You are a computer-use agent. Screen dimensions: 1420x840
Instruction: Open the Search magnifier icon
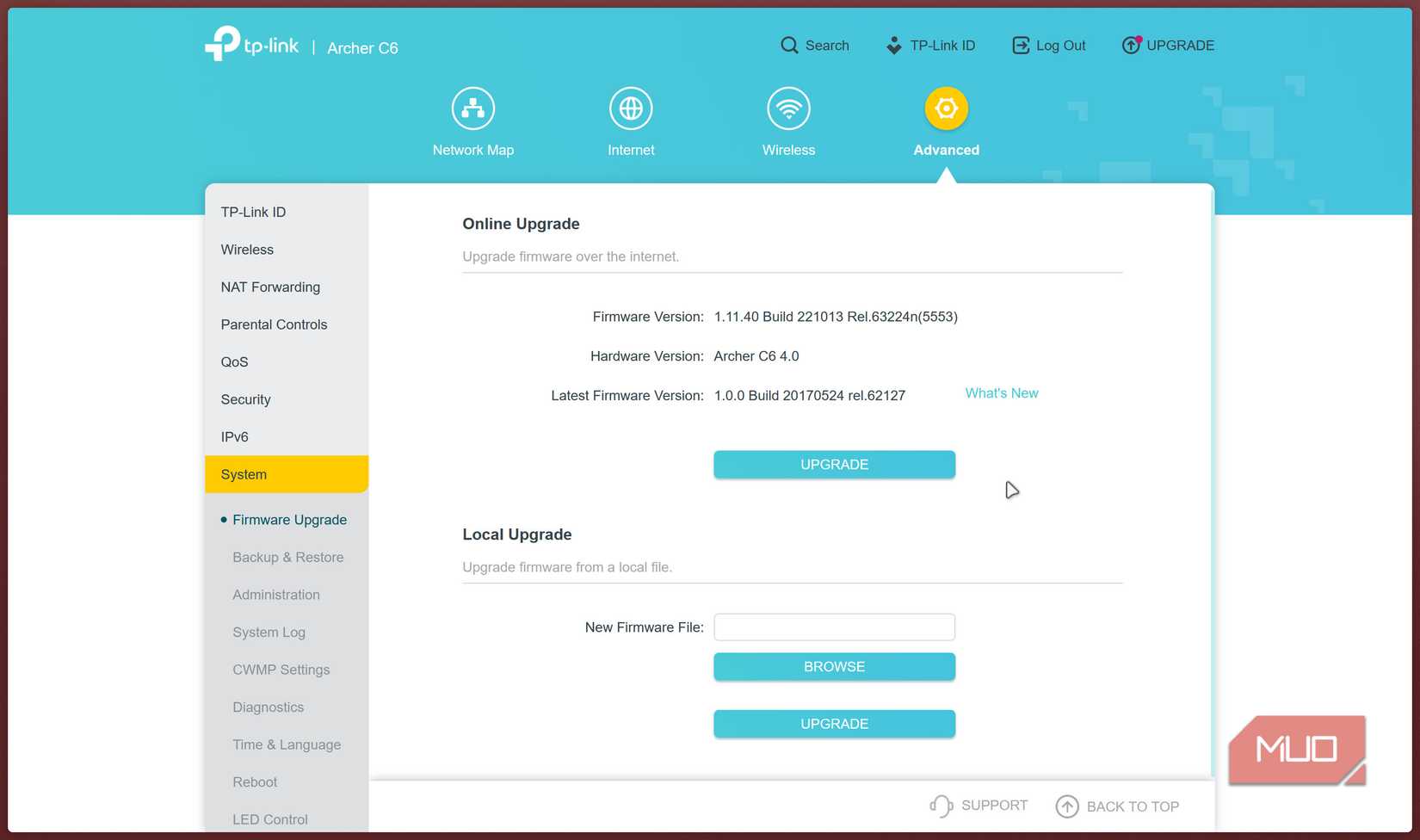point(788,45)
